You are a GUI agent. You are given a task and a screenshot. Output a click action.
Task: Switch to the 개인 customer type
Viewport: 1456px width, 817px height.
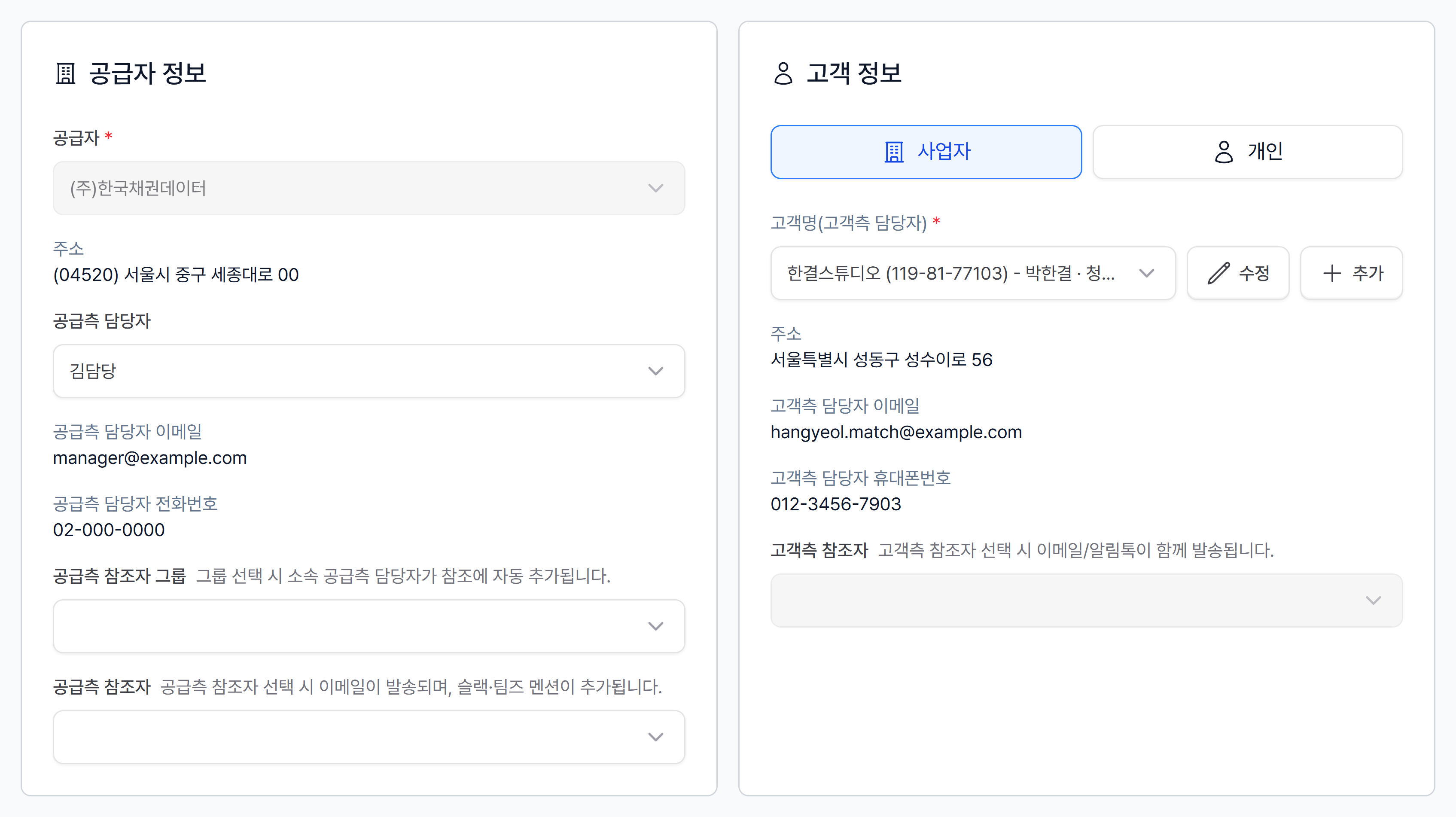(x=1247, y=152)
